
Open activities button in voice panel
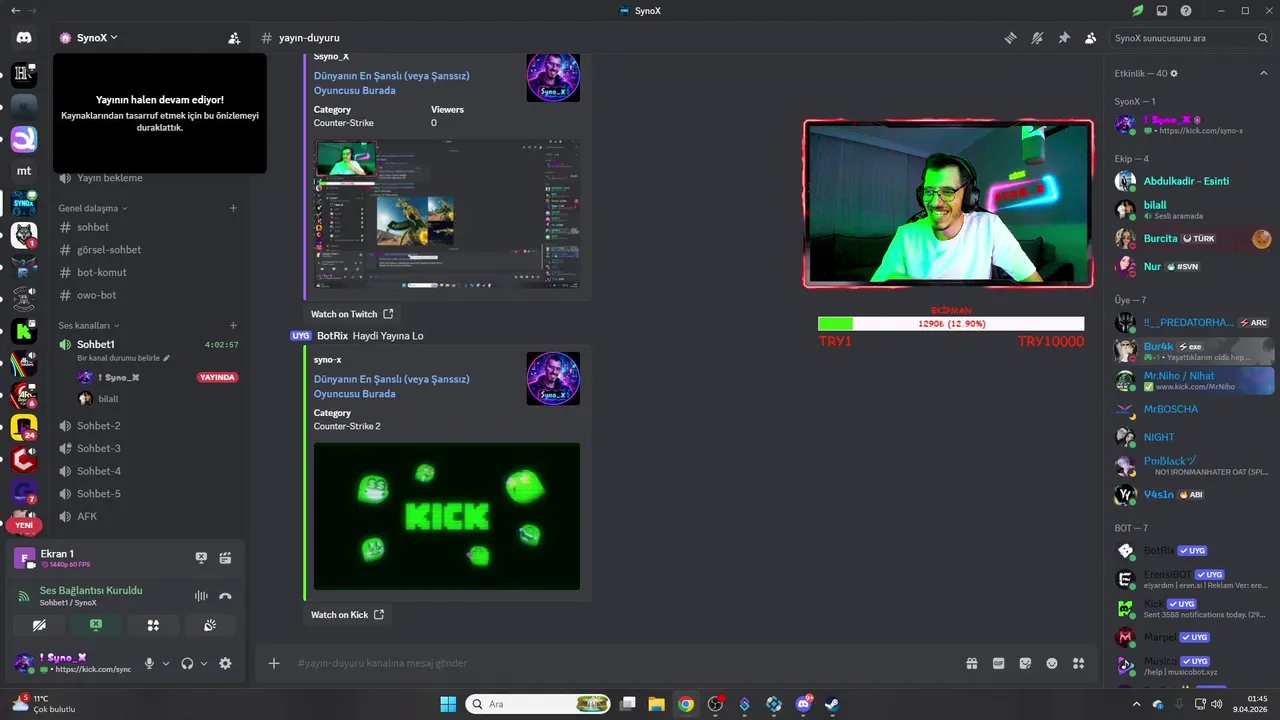(x=153, y=625)
